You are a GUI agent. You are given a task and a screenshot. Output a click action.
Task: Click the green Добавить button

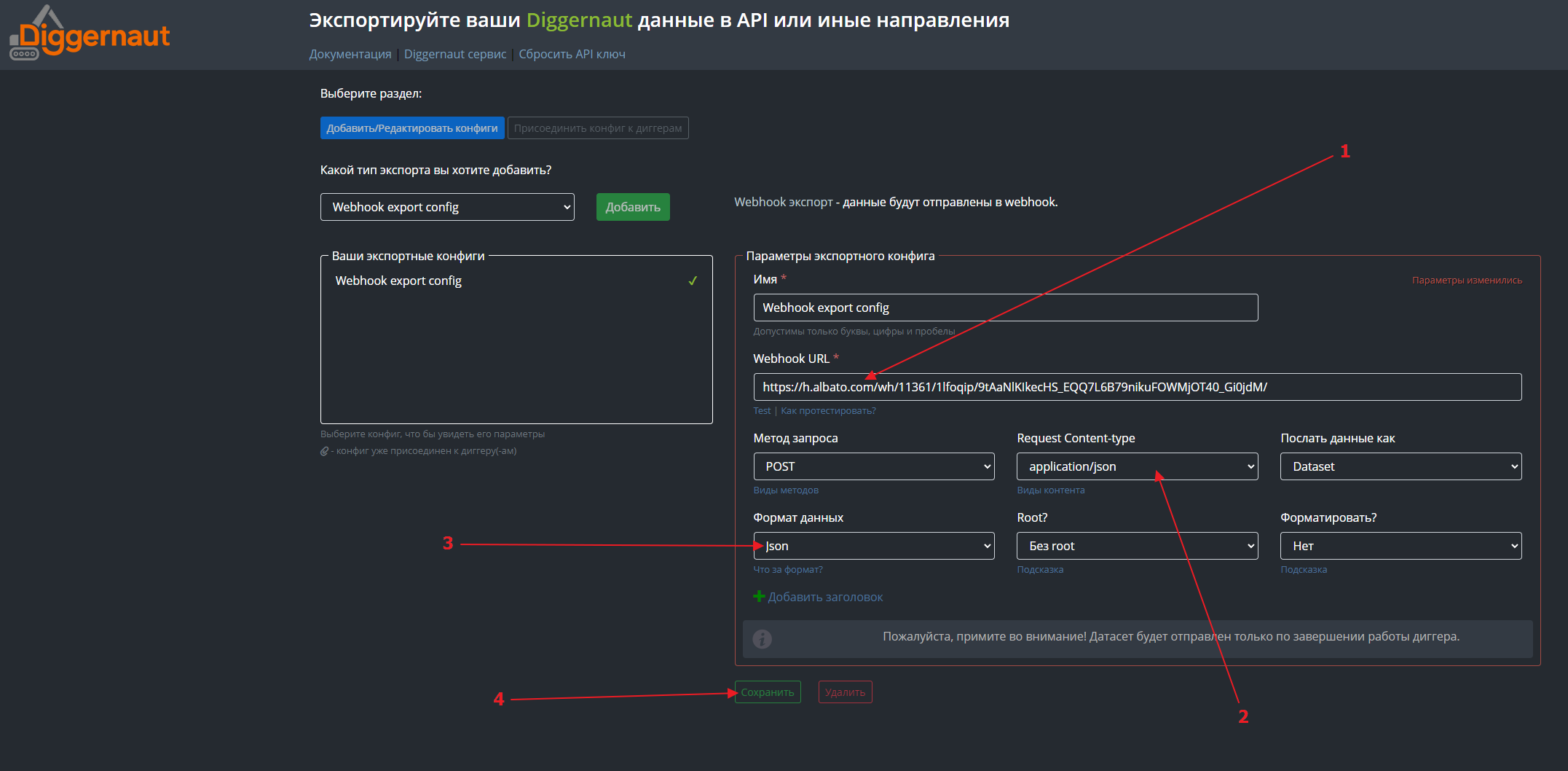[633, 207]
